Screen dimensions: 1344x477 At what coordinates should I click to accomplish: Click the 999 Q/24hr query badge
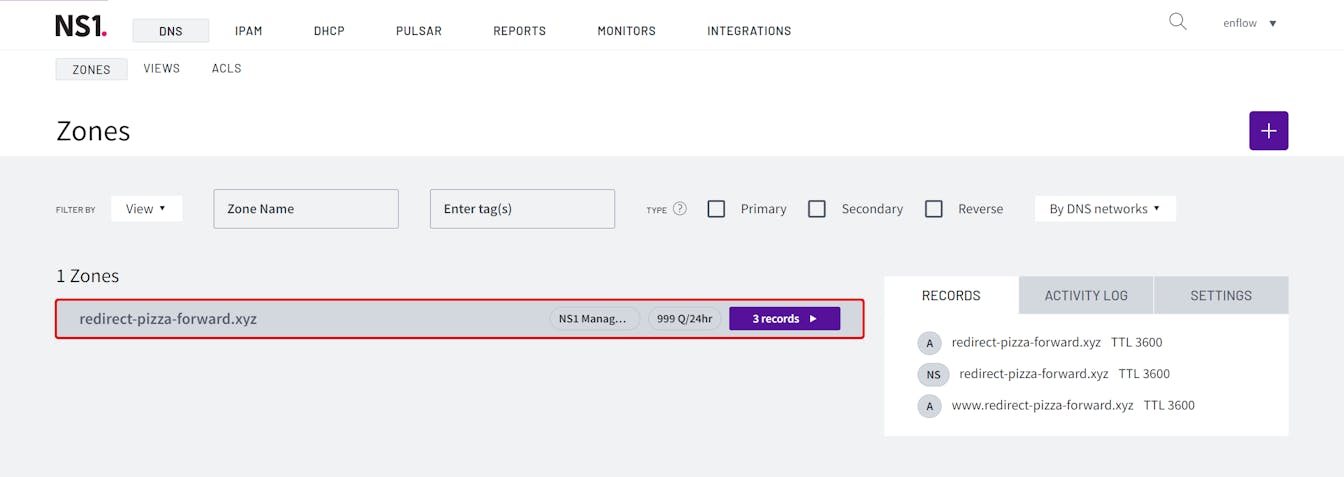pyautogui.click(x=684, y=319)
